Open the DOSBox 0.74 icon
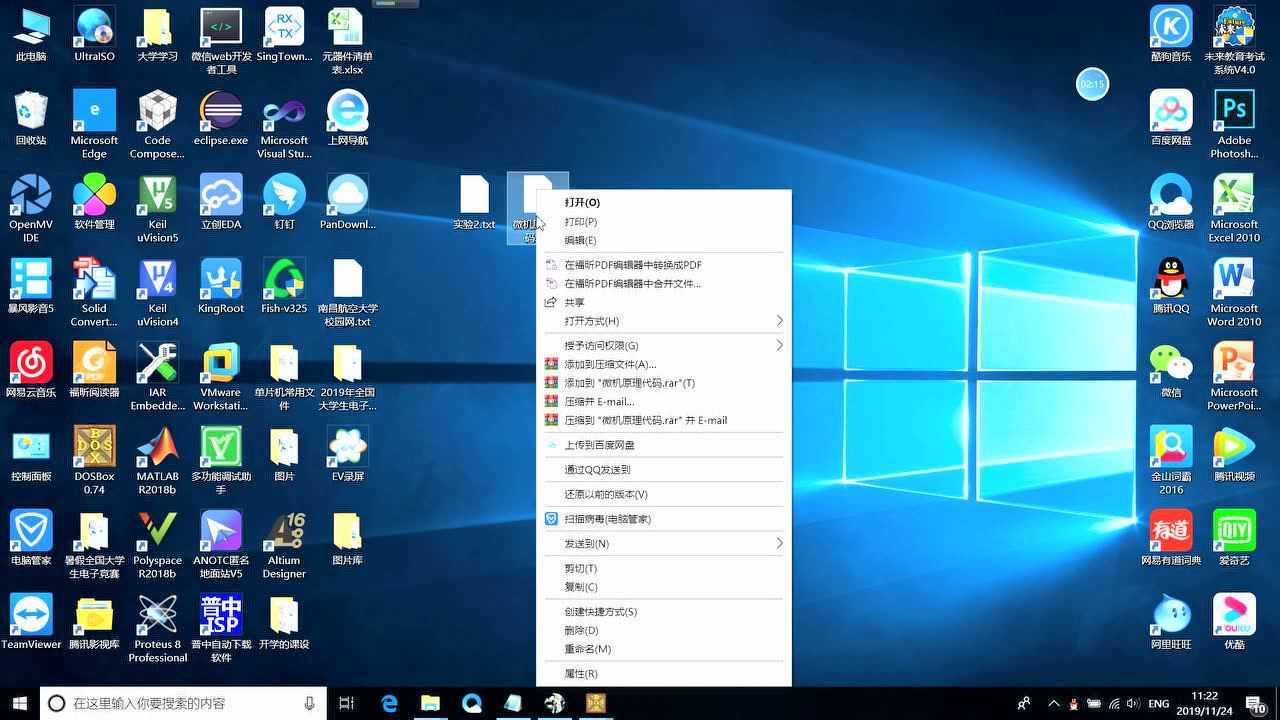This screenshot has height=720, width=1280. pos(94,447)
